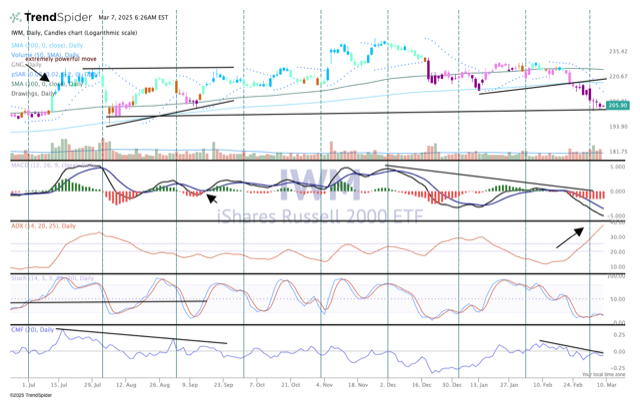
Task: Click the '2. Dec' date on the time axis
Action: pyautogui.click(x=386, y=383)
